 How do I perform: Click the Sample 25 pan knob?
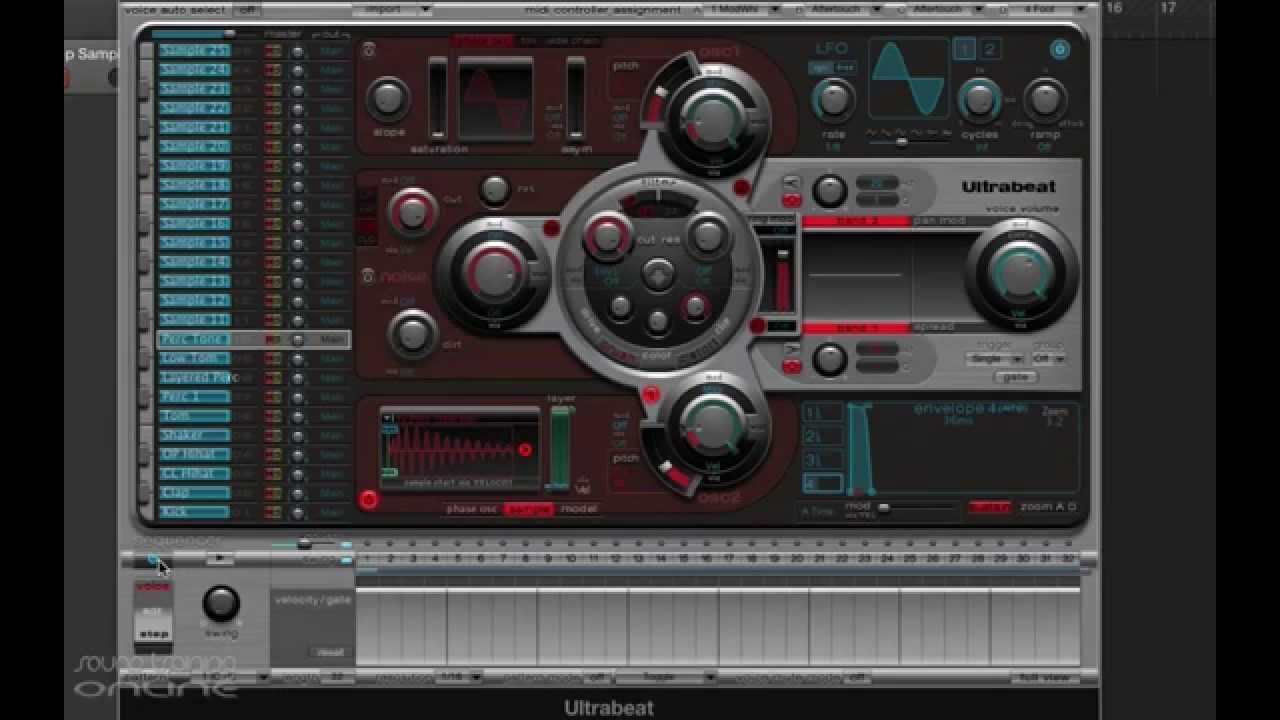pyautogui.click(x=297, y=51)
